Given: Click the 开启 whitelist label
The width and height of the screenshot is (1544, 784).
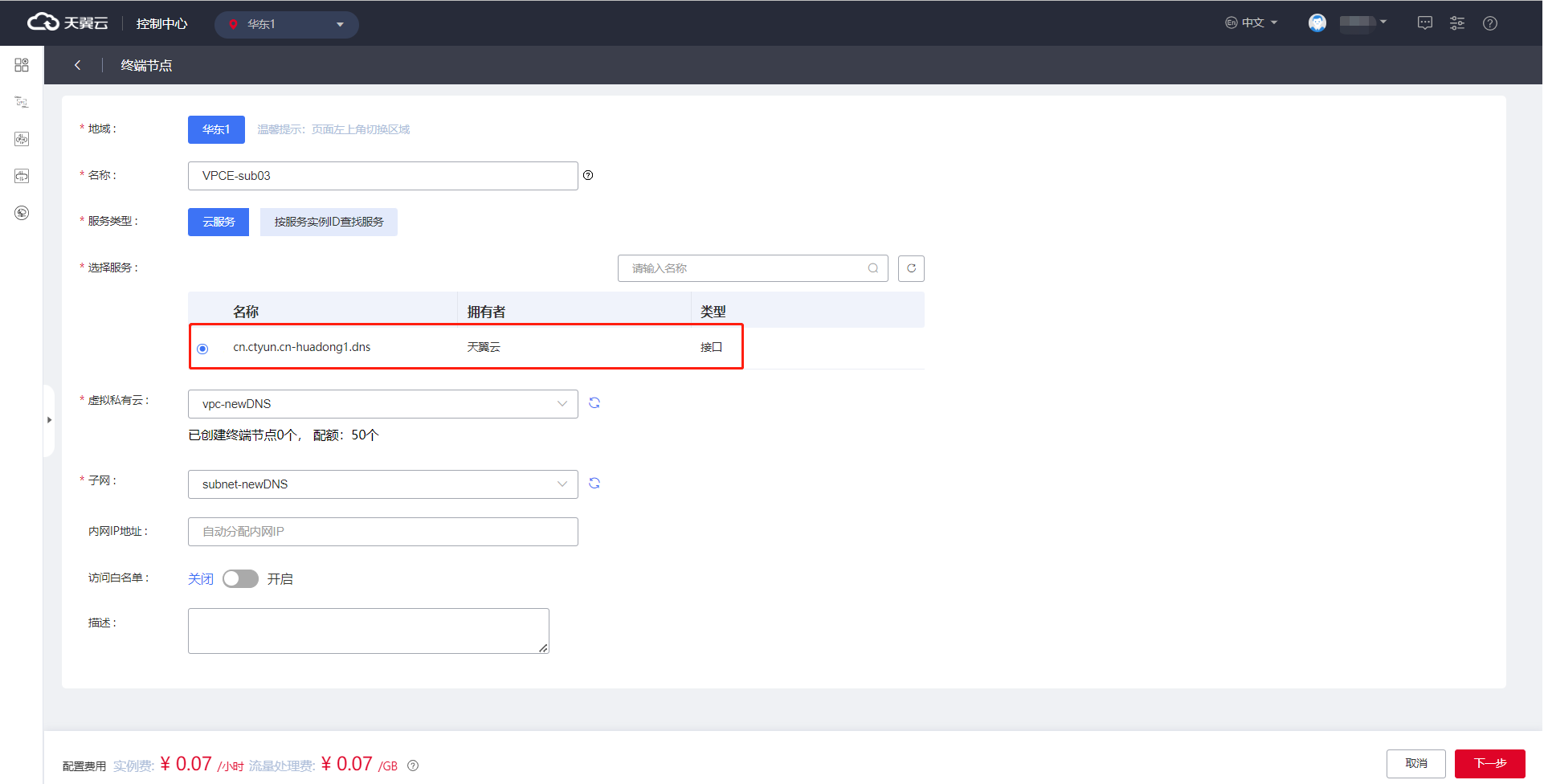Looking at the screenshot, I should click(280, 579).
